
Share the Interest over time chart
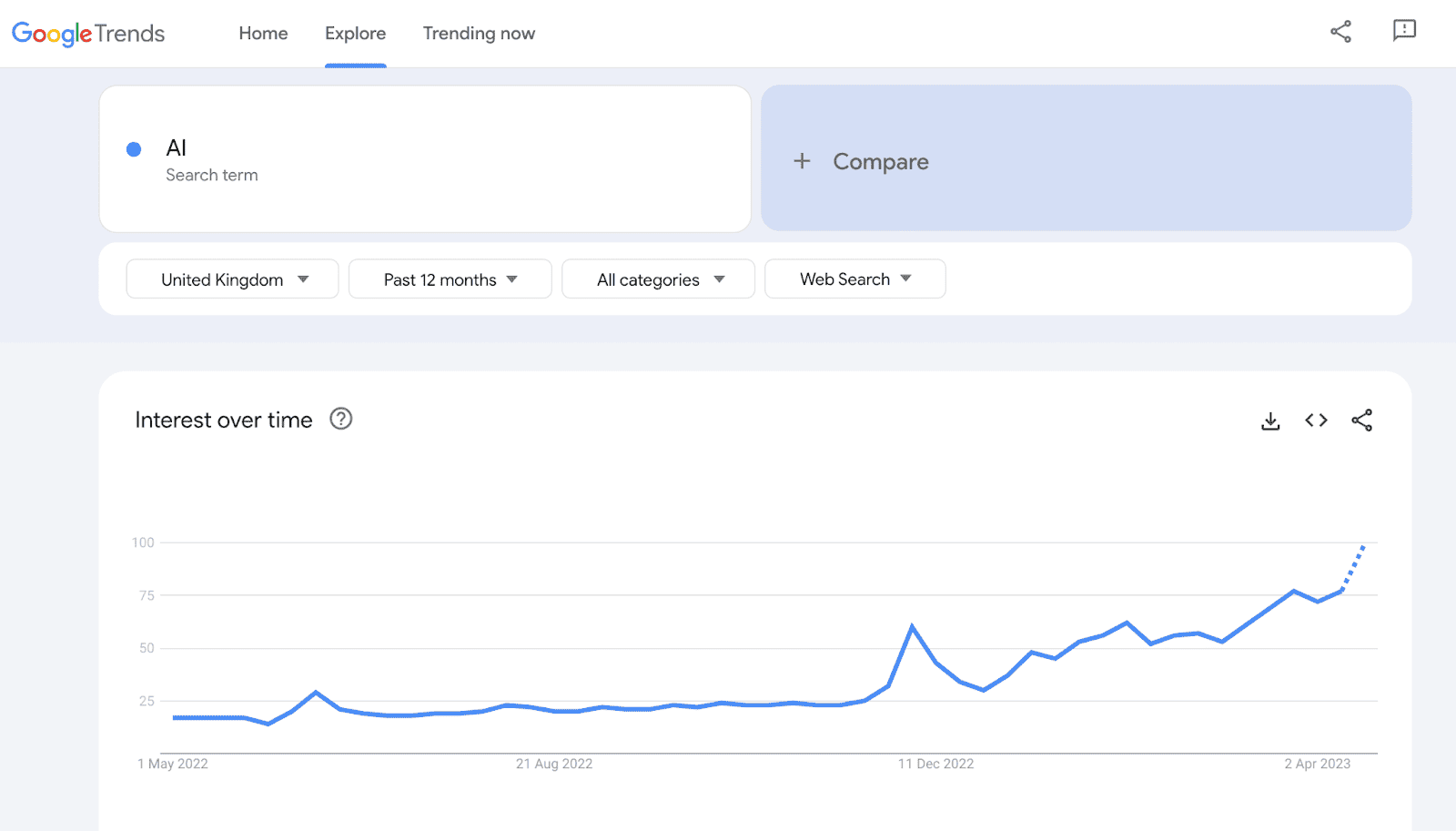coord(1361,420)
